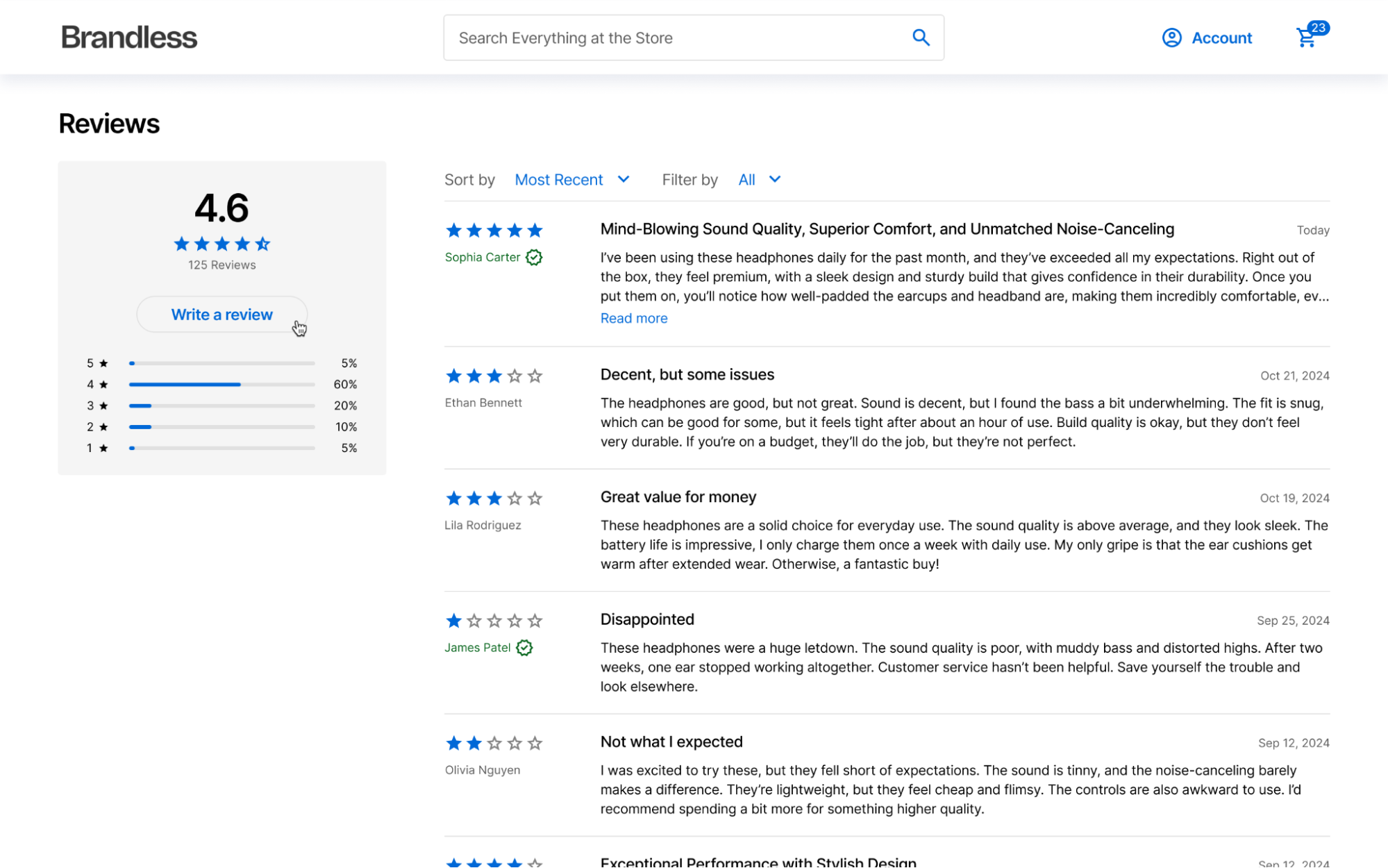1388x868 pixels.
Task: Click the chevron next to Most Recent
Action: [x=624, y=179]
